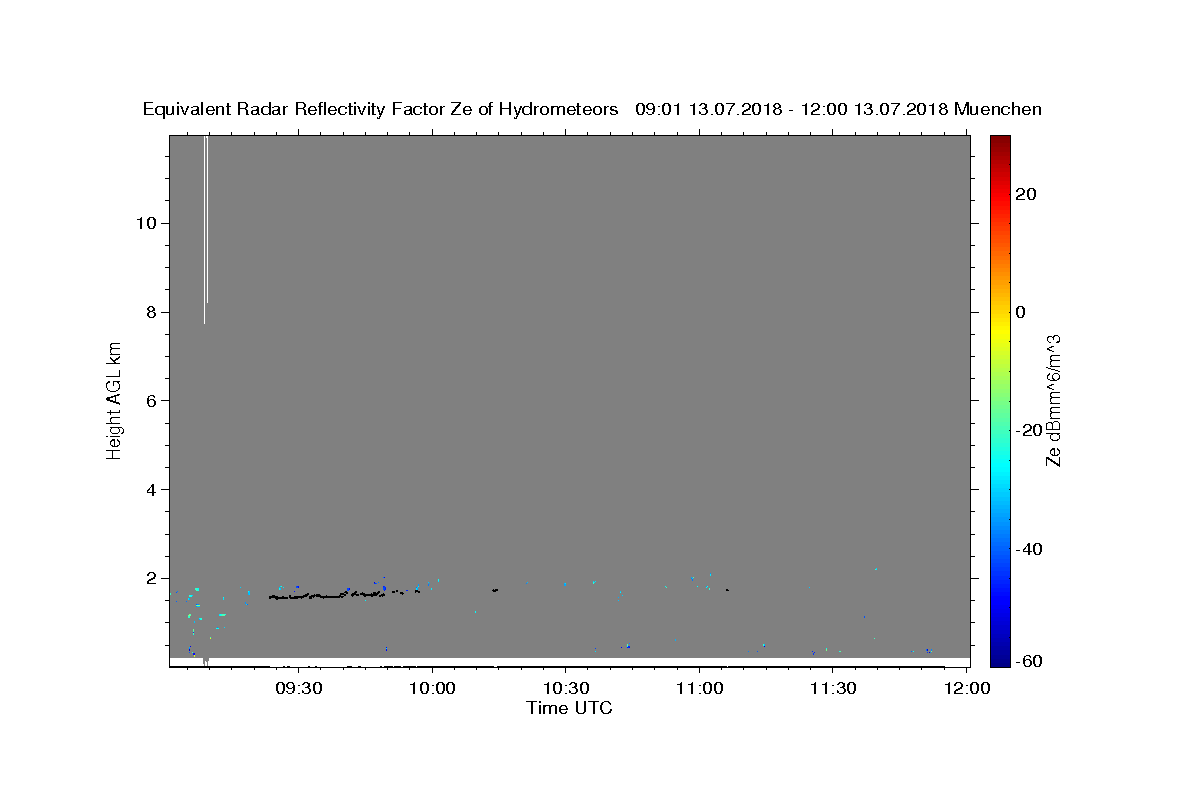Click the 10:00 time tick label

click(x=432, y=688)
